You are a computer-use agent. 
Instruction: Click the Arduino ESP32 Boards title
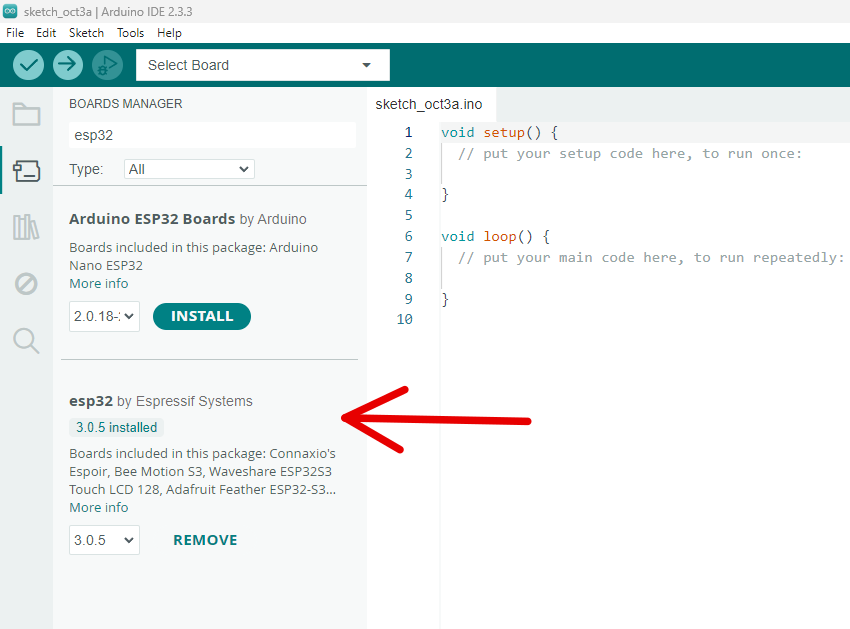tap(188, 219)
